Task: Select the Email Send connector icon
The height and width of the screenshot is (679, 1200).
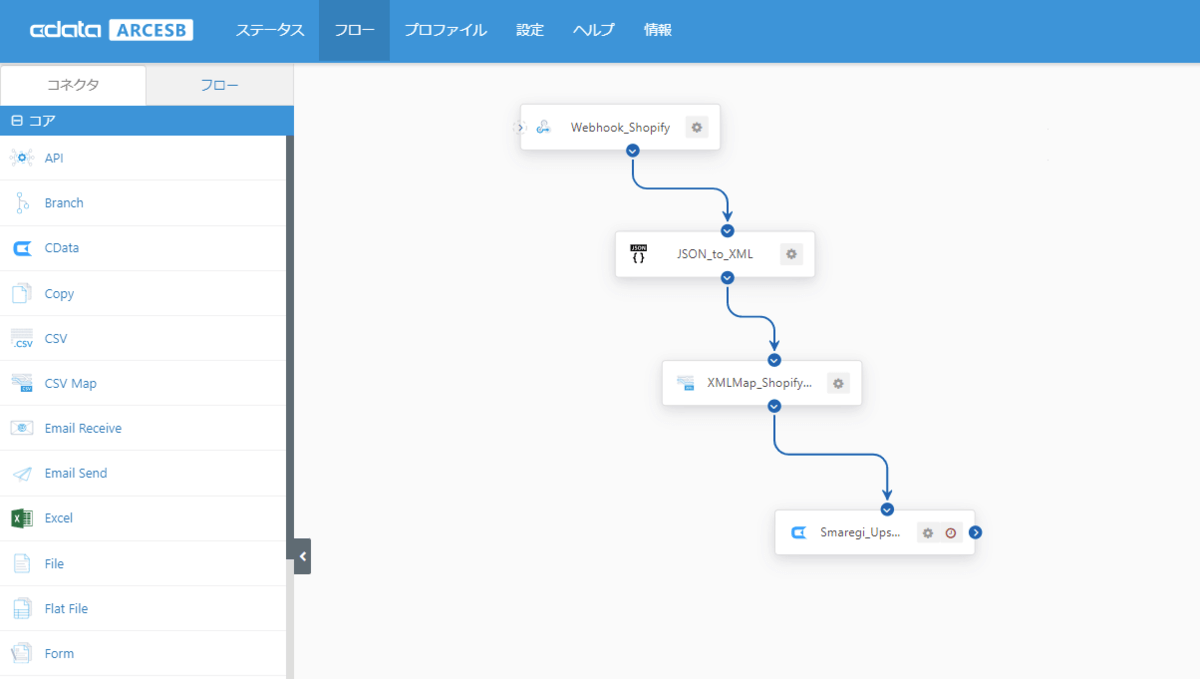Action: [22, 472]
